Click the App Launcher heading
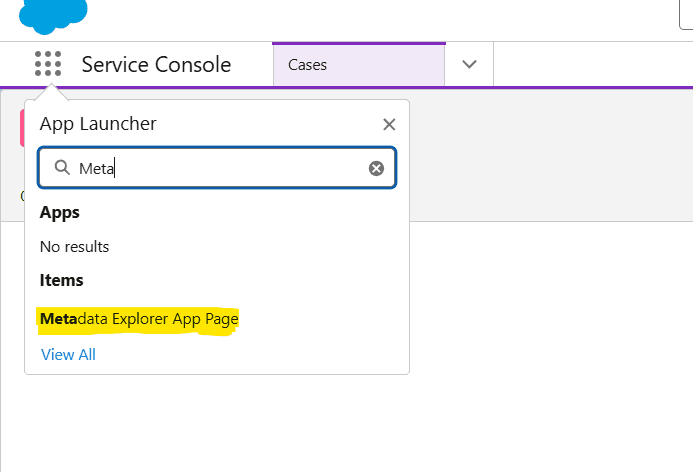This screenshot has width=693, height=472. (98, 124)
